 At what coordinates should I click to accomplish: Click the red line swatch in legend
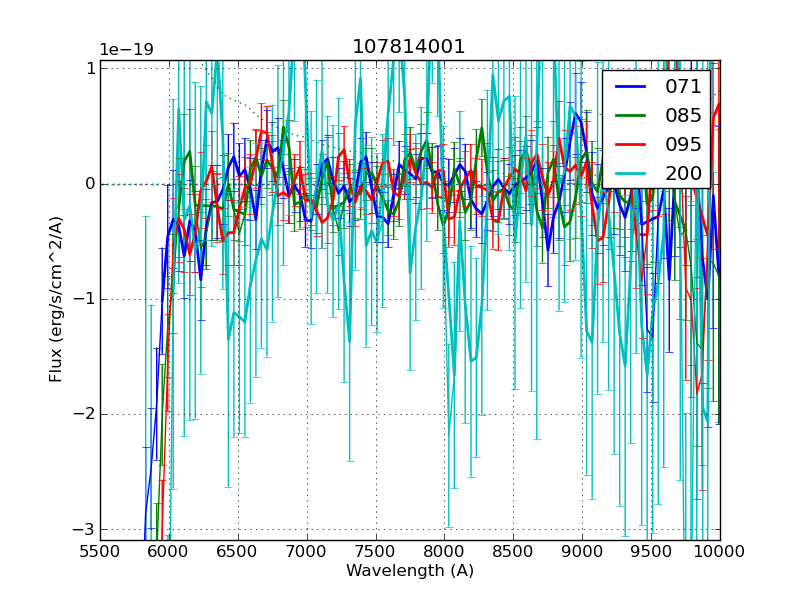630,144
